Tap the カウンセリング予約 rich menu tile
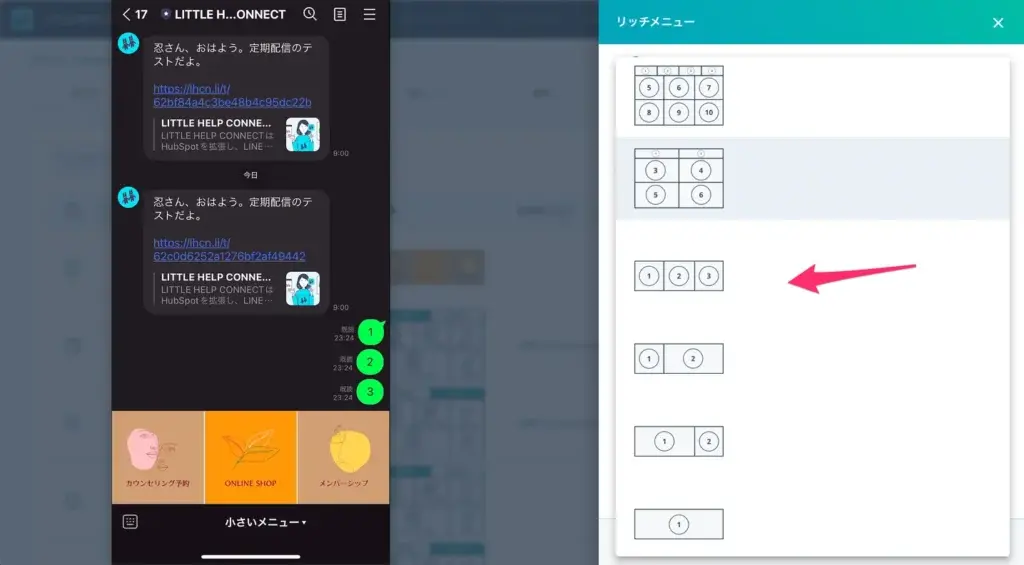 click(x=158, y=457)
